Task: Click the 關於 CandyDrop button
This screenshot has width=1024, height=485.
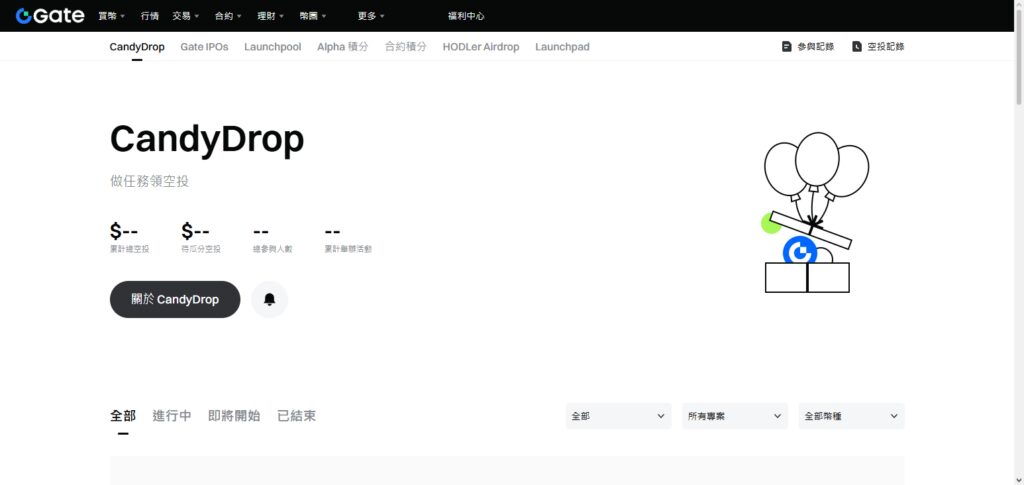Action: pos(175,300)
